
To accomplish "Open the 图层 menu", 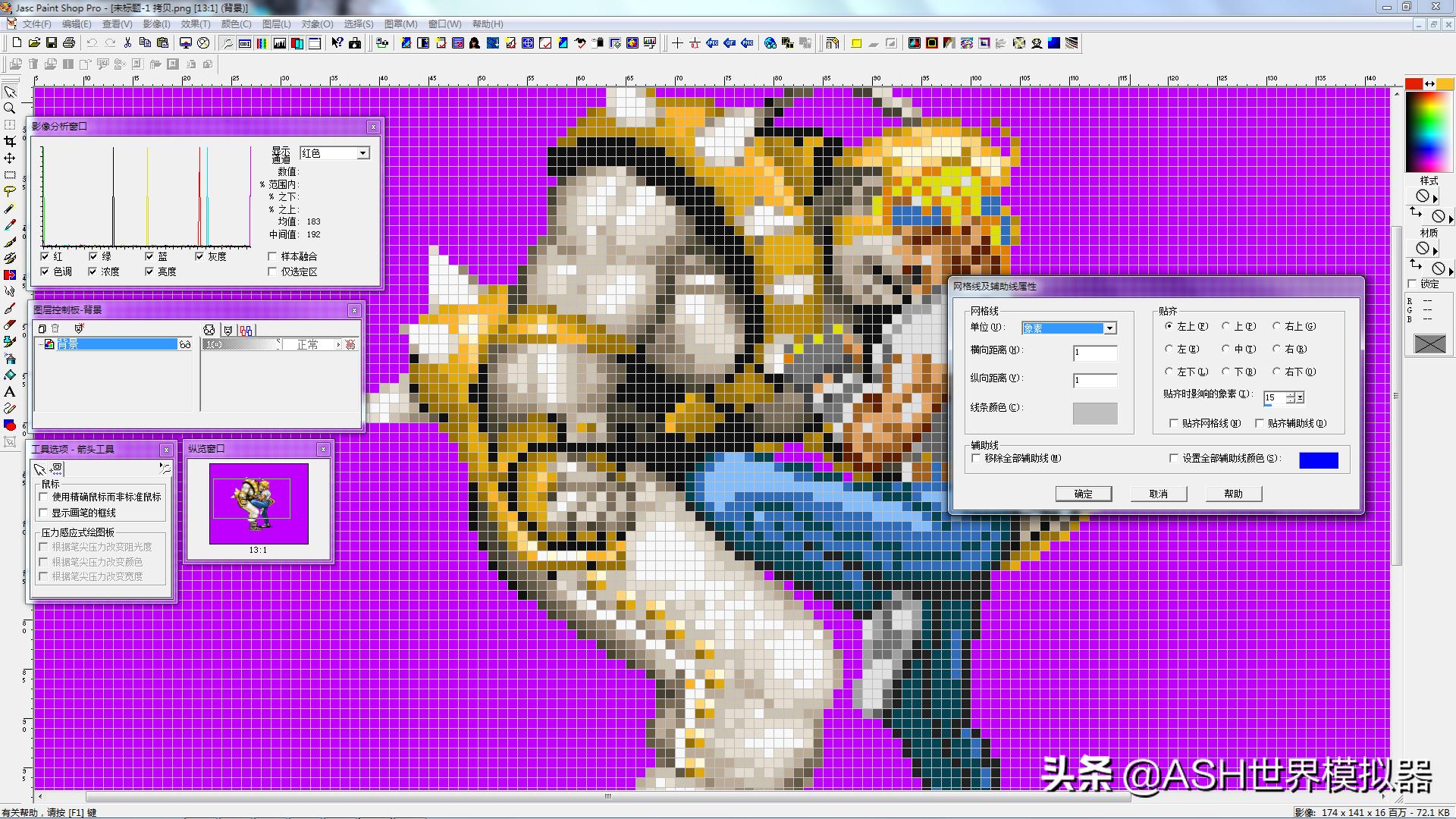I will pyautogui.click(x=276, y=24).
